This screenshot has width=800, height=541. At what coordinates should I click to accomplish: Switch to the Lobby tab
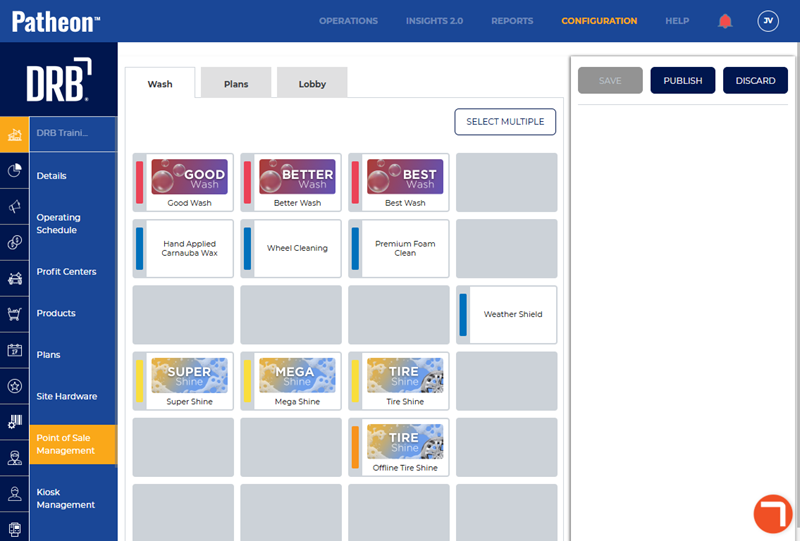point(312,84)
